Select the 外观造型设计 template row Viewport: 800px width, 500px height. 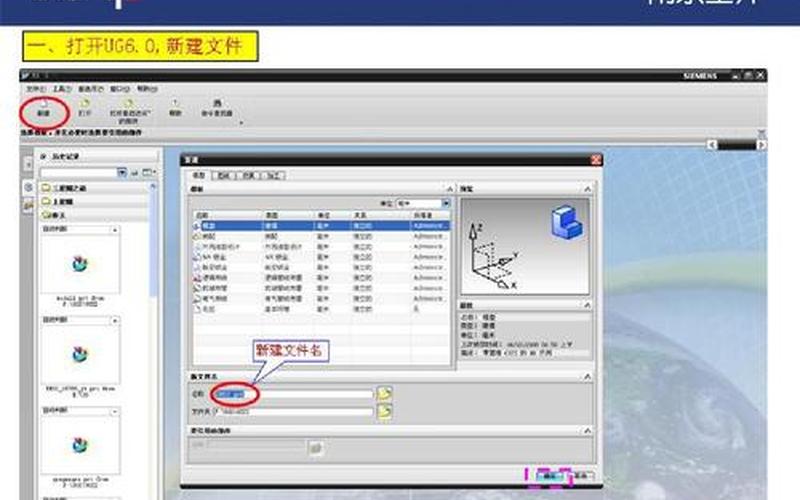pos(321,246)
